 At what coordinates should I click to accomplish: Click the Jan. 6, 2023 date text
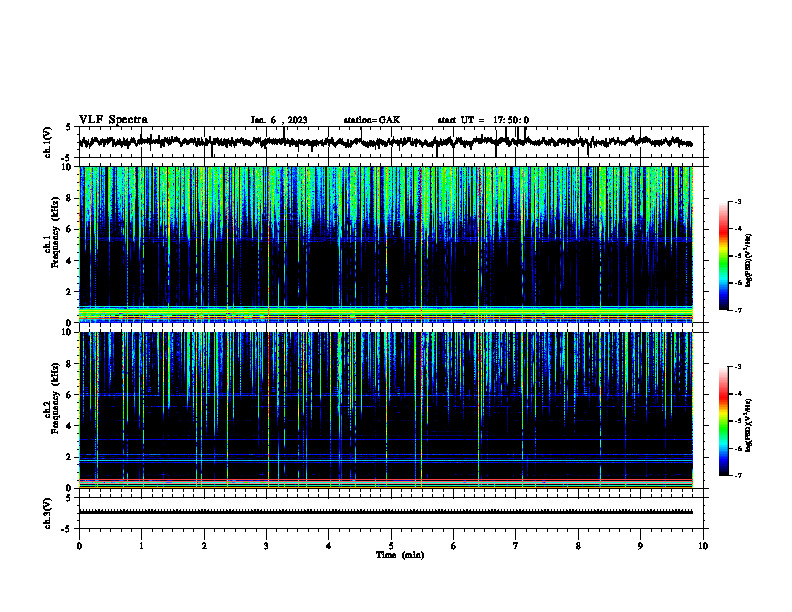pyautogui.click(x=279, y=120)
